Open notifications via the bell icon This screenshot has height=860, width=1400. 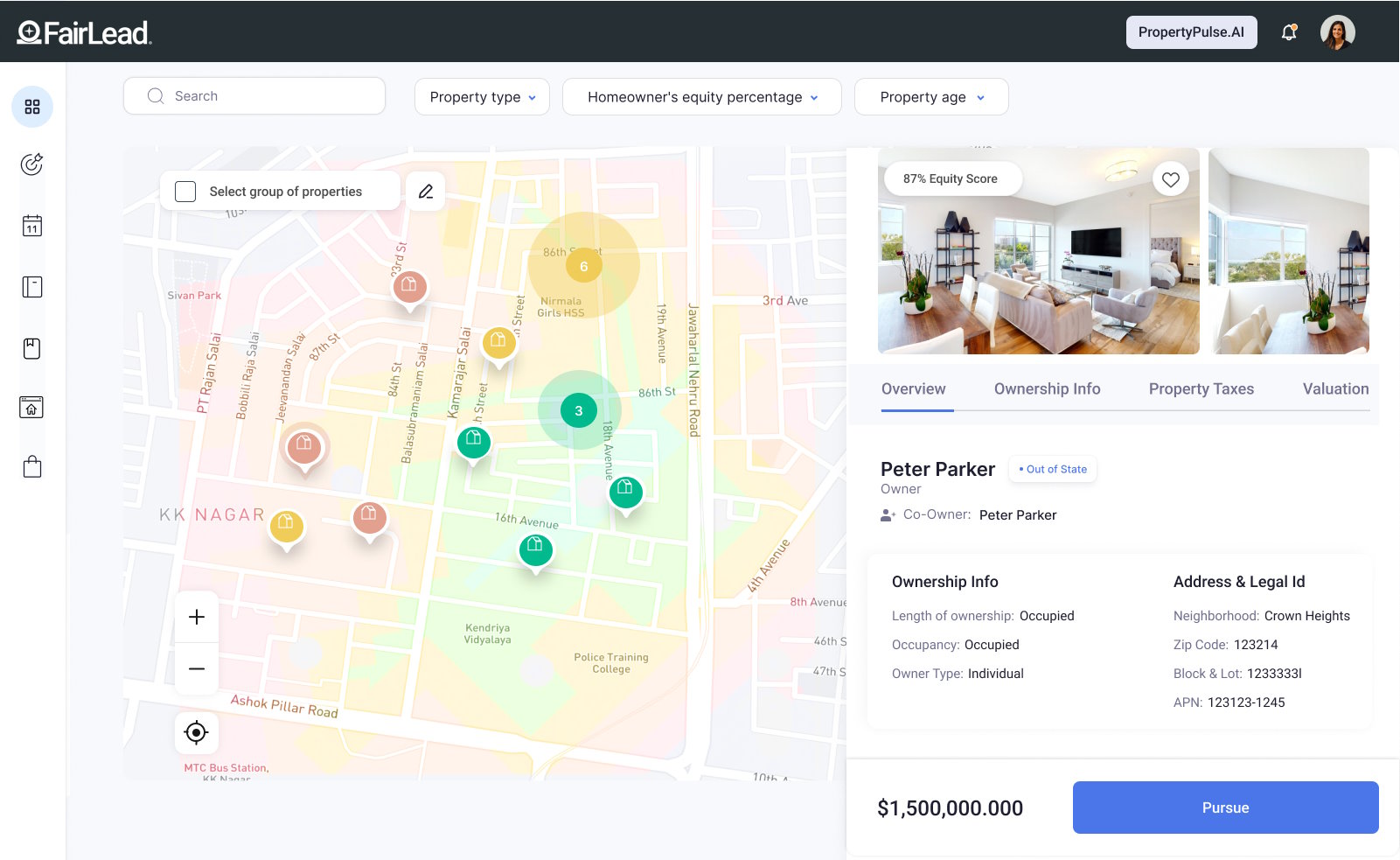pyautogui.click(x=1288, y=31)
